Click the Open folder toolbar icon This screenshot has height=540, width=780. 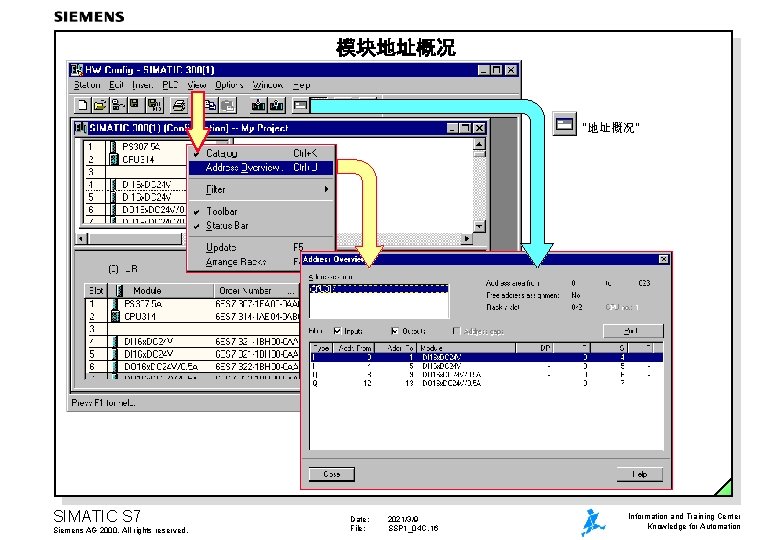point(99,105)
